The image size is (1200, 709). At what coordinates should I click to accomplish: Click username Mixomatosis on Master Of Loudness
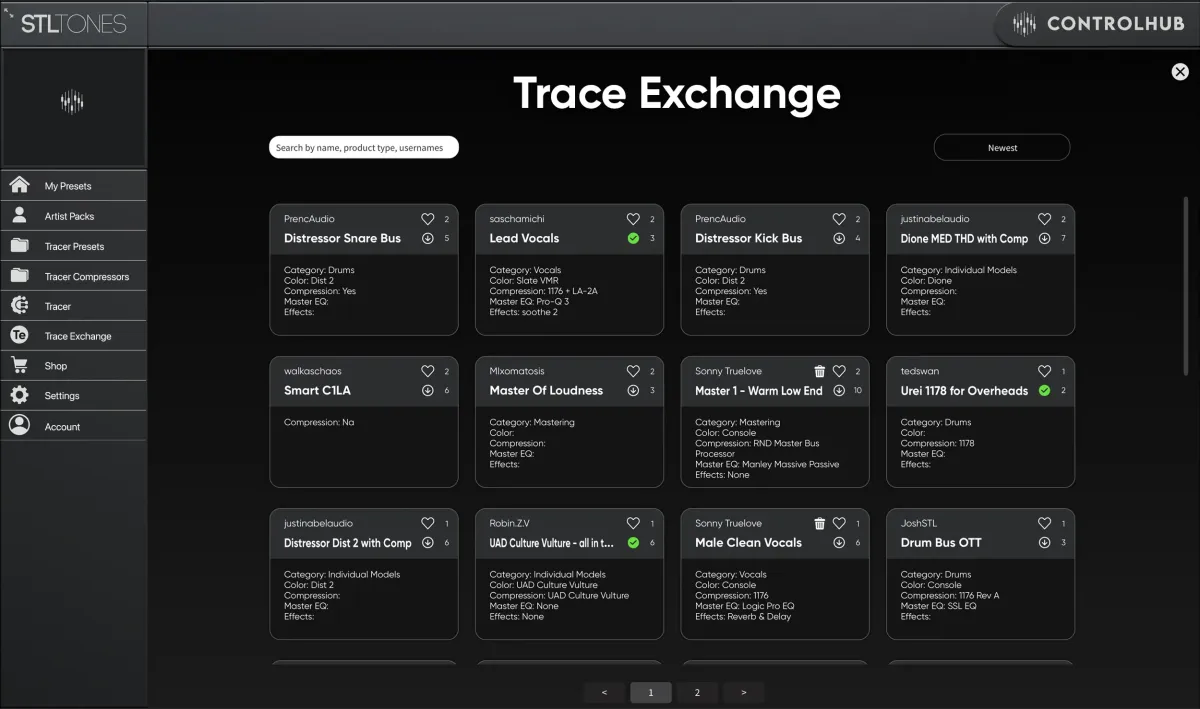517,371
